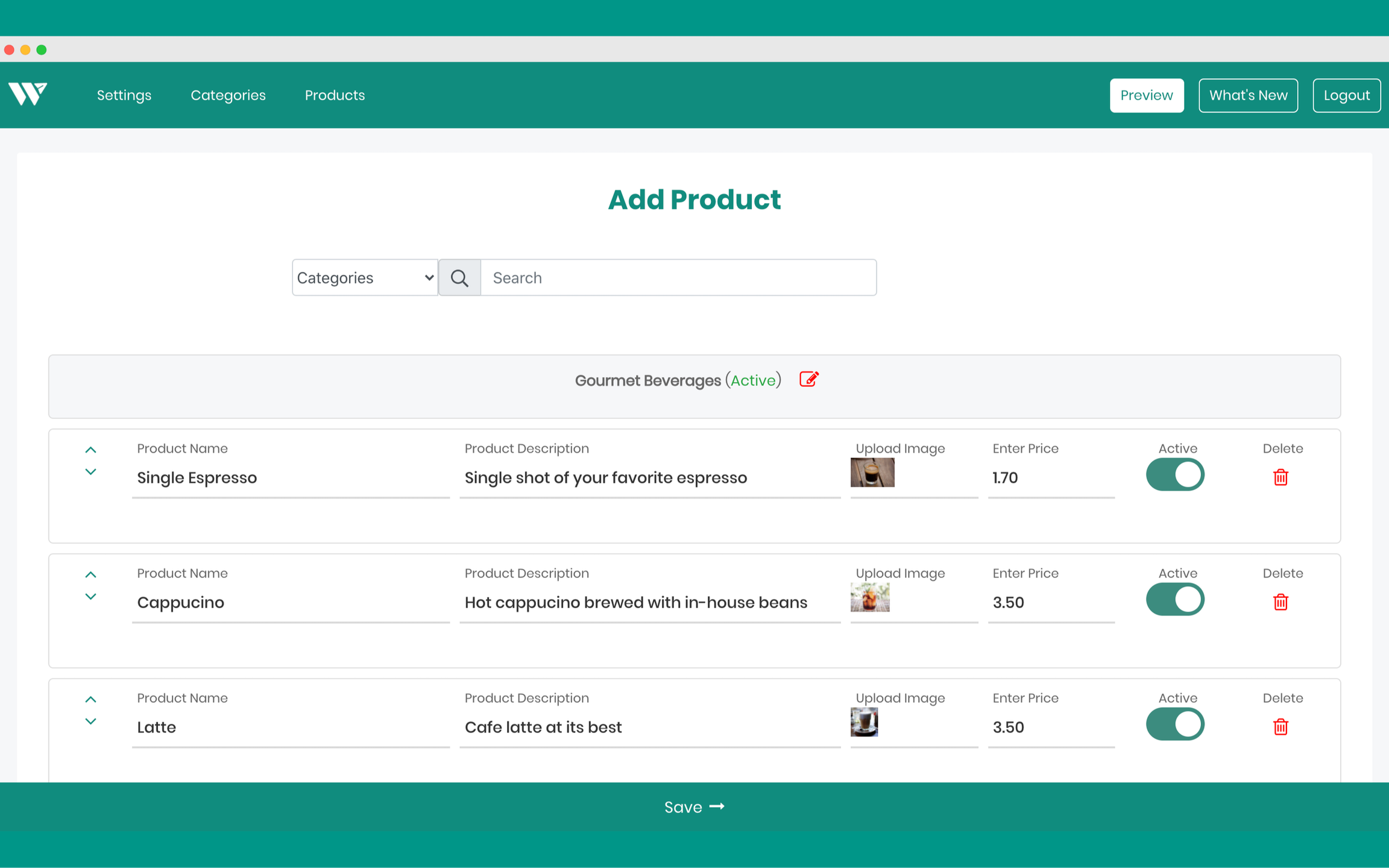Toggle Single Espresso active switch
This screenshot has height=868, width=1389.
coord(1174,475)
